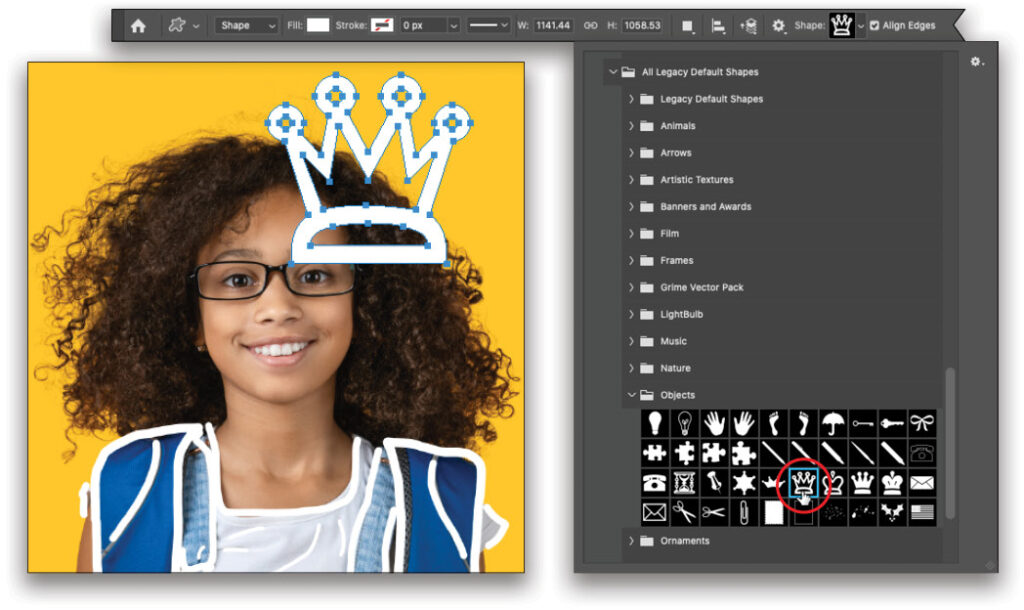
Task: Choose the scissors shape next to the paperclip
Action: click(714, 513)
